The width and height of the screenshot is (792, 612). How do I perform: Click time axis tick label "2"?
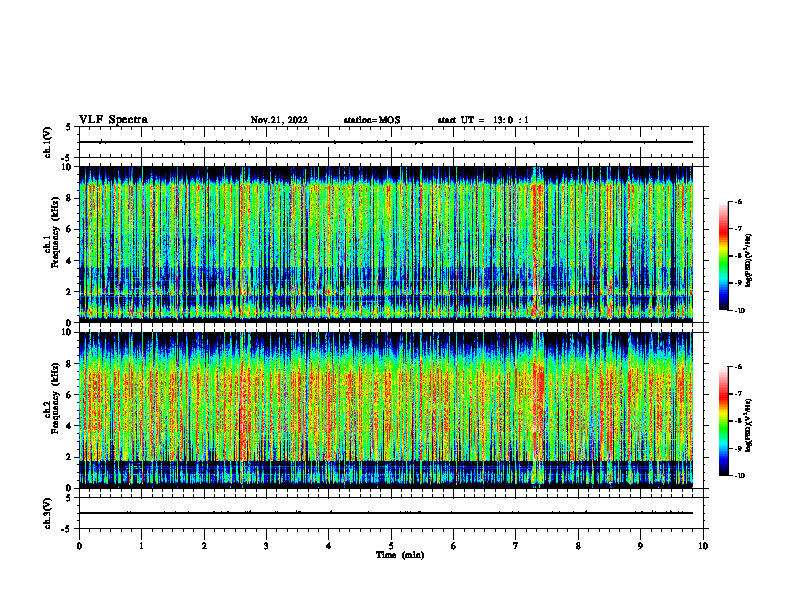tap(204, 546)
